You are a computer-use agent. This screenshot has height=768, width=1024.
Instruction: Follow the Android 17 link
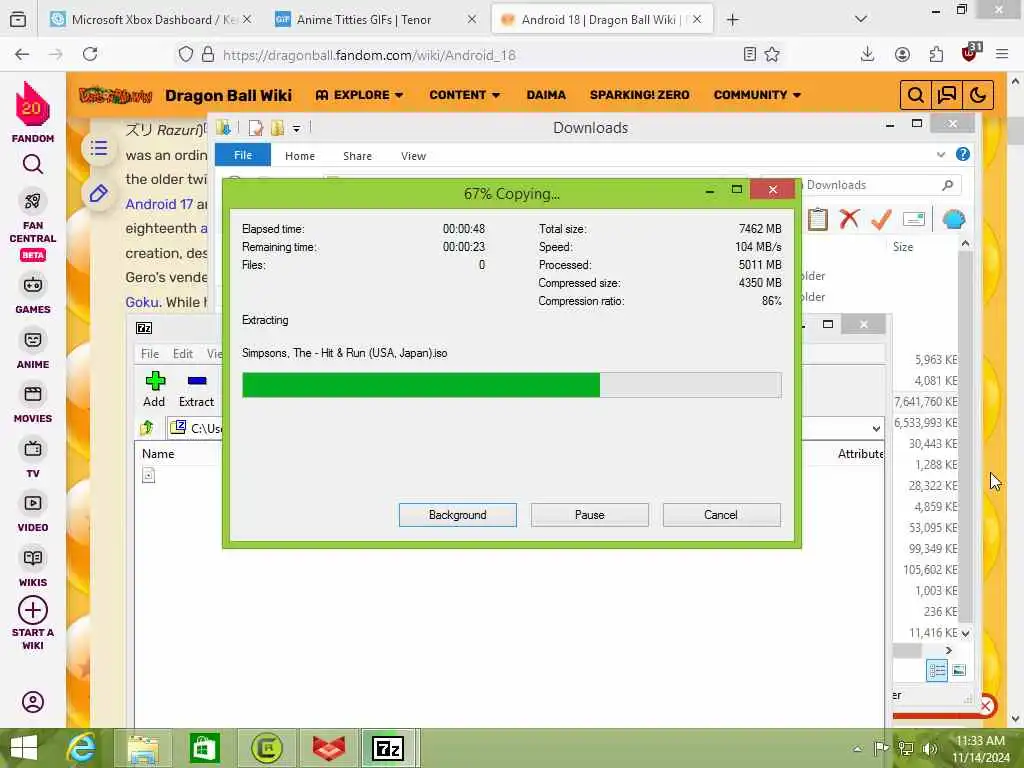point(159,204)
